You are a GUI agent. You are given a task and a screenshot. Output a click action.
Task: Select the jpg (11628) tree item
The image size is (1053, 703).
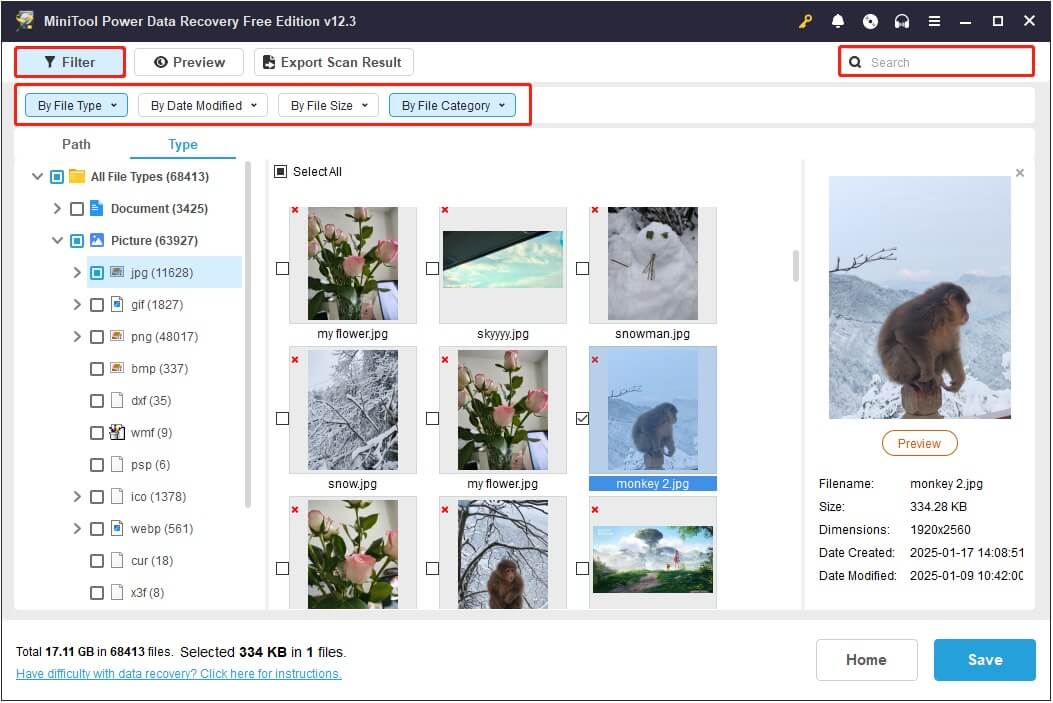tap(165, 273)
